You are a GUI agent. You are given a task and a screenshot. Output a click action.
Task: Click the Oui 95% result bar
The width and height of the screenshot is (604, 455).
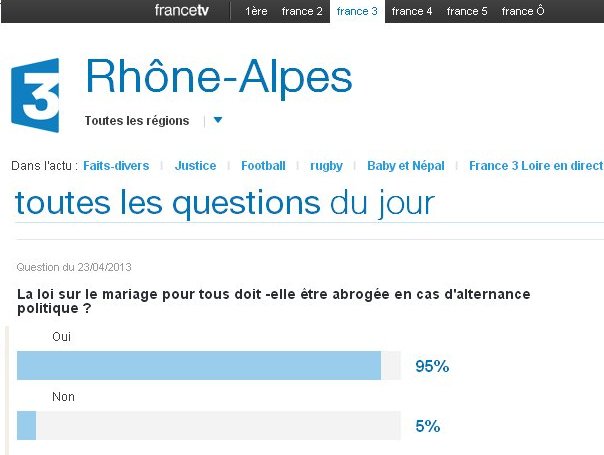(x=209, y=365)
